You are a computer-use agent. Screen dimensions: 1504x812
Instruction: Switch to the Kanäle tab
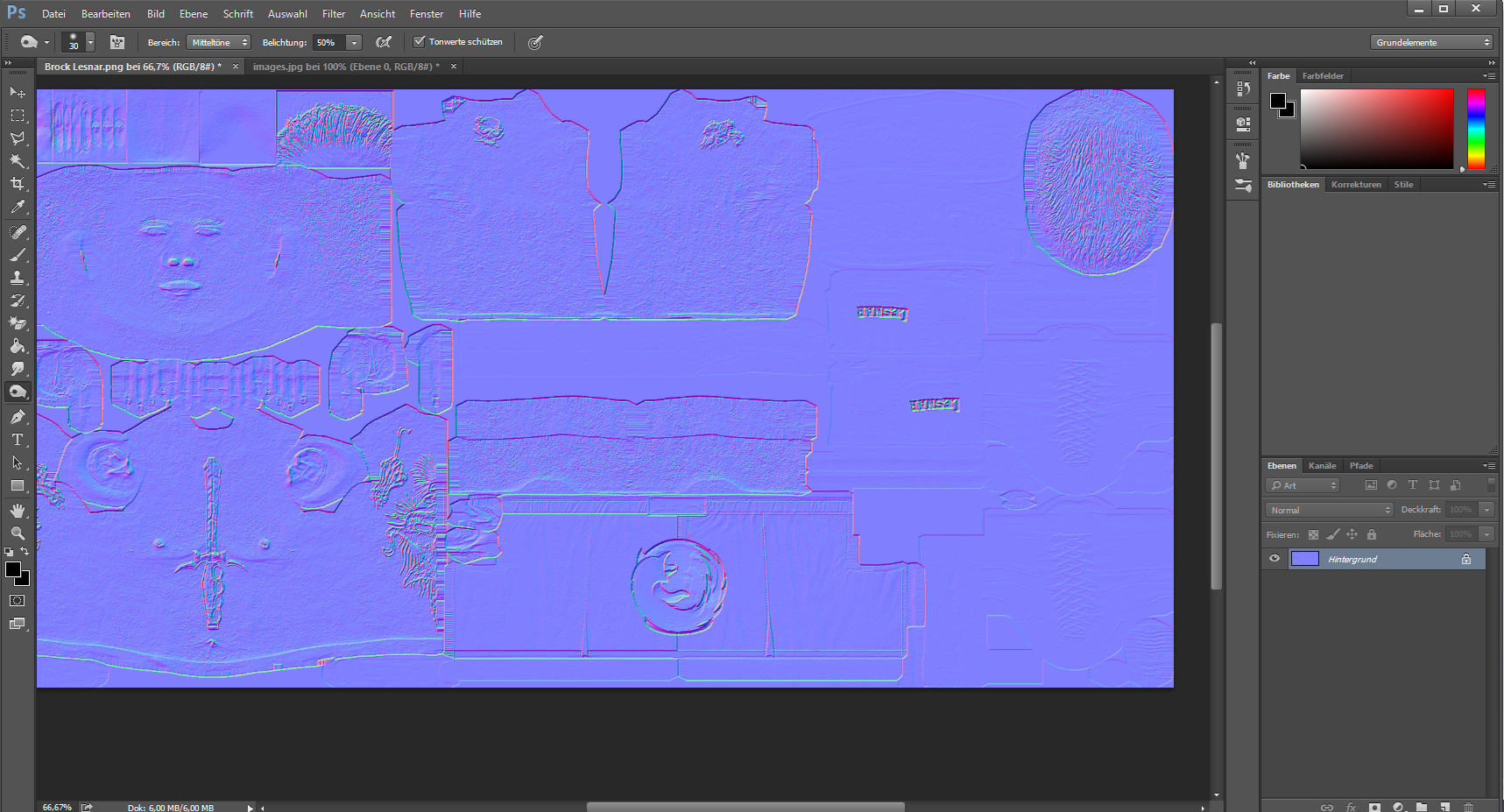click(x=1322, y=466)
